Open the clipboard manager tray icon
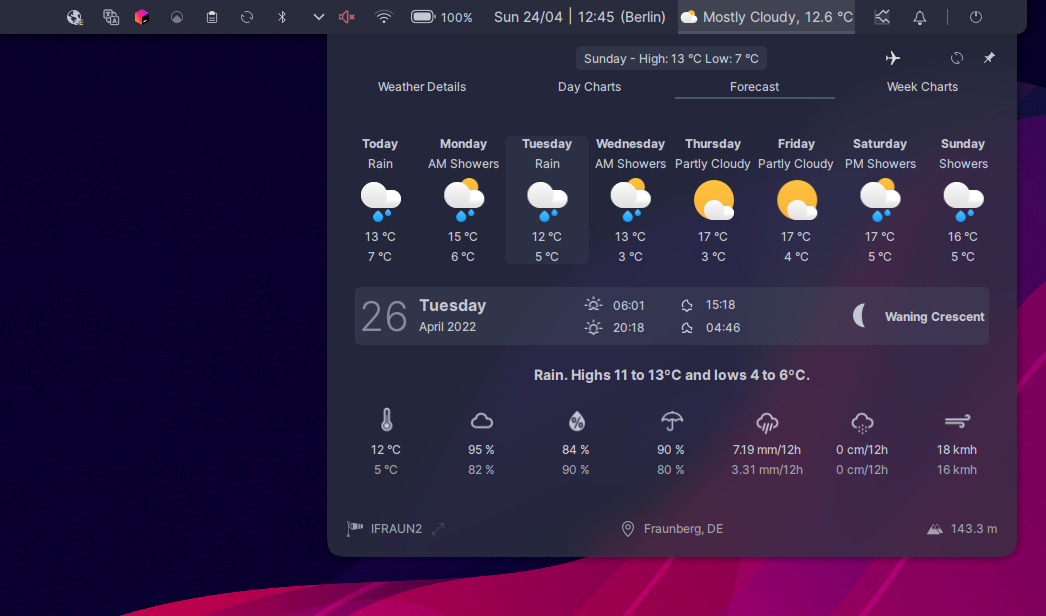The width and height of the screenshot is (1046, 616). click(211, 17)
